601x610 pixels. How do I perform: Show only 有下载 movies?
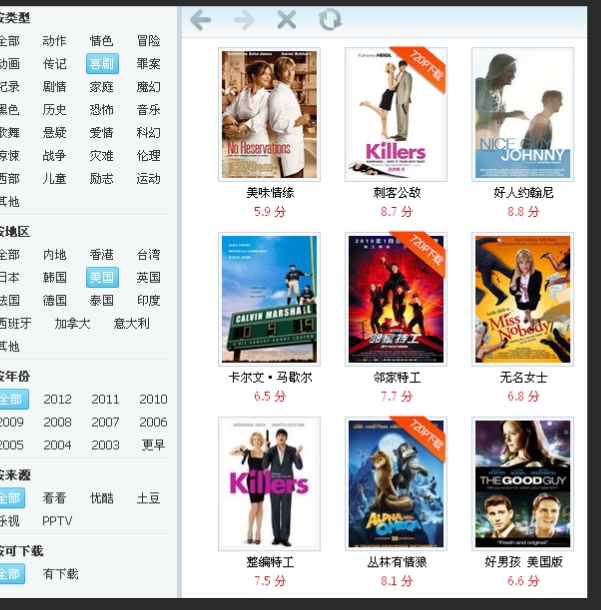tap(60, 574)
